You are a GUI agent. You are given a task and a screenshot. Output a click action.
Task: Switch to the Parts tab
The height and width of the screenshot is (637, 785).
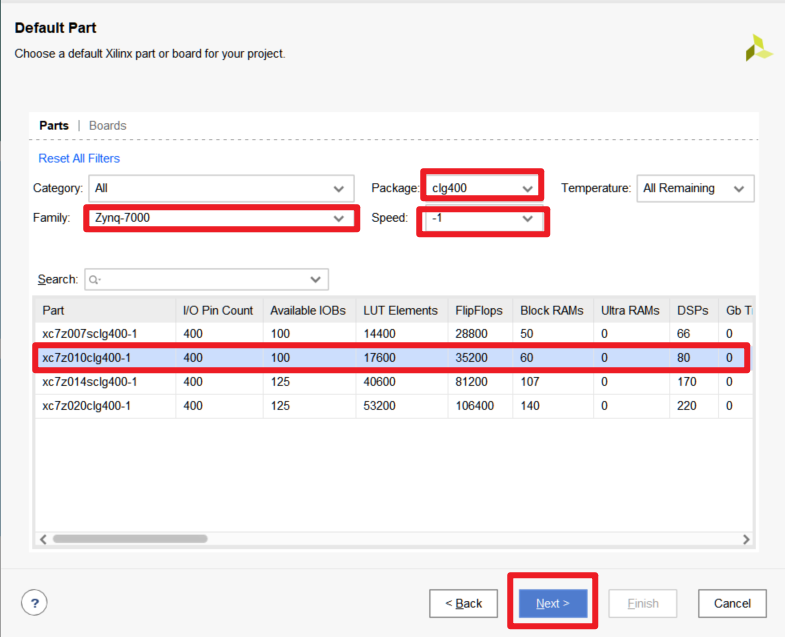[x=54, y=125]
